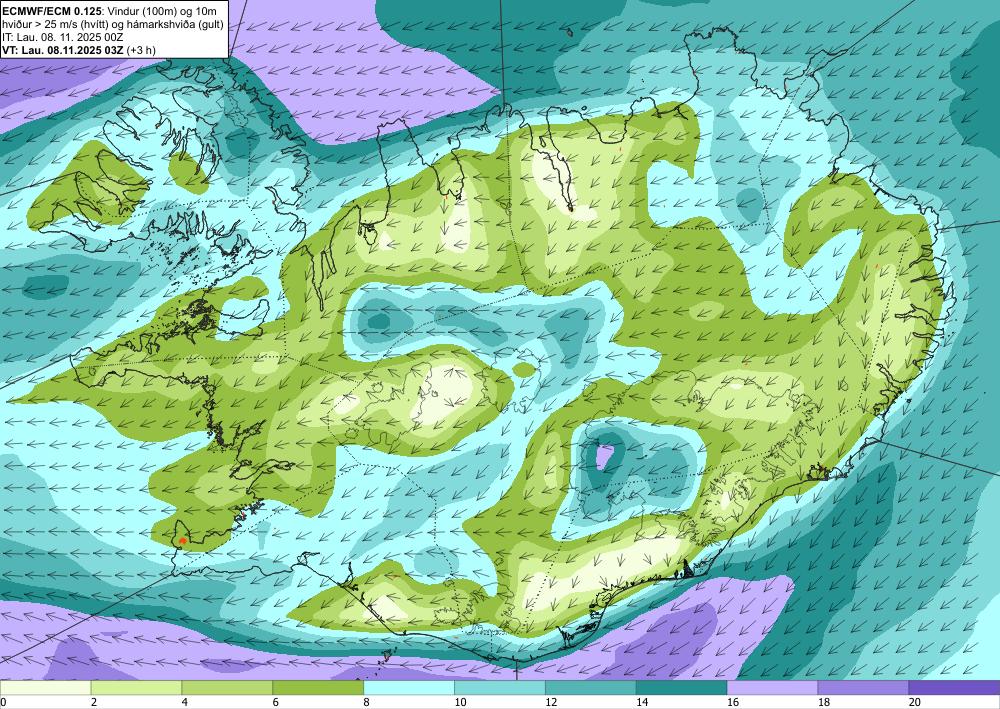
Task: Click the light cyan 8–10 color swatch
Action: 409,688
